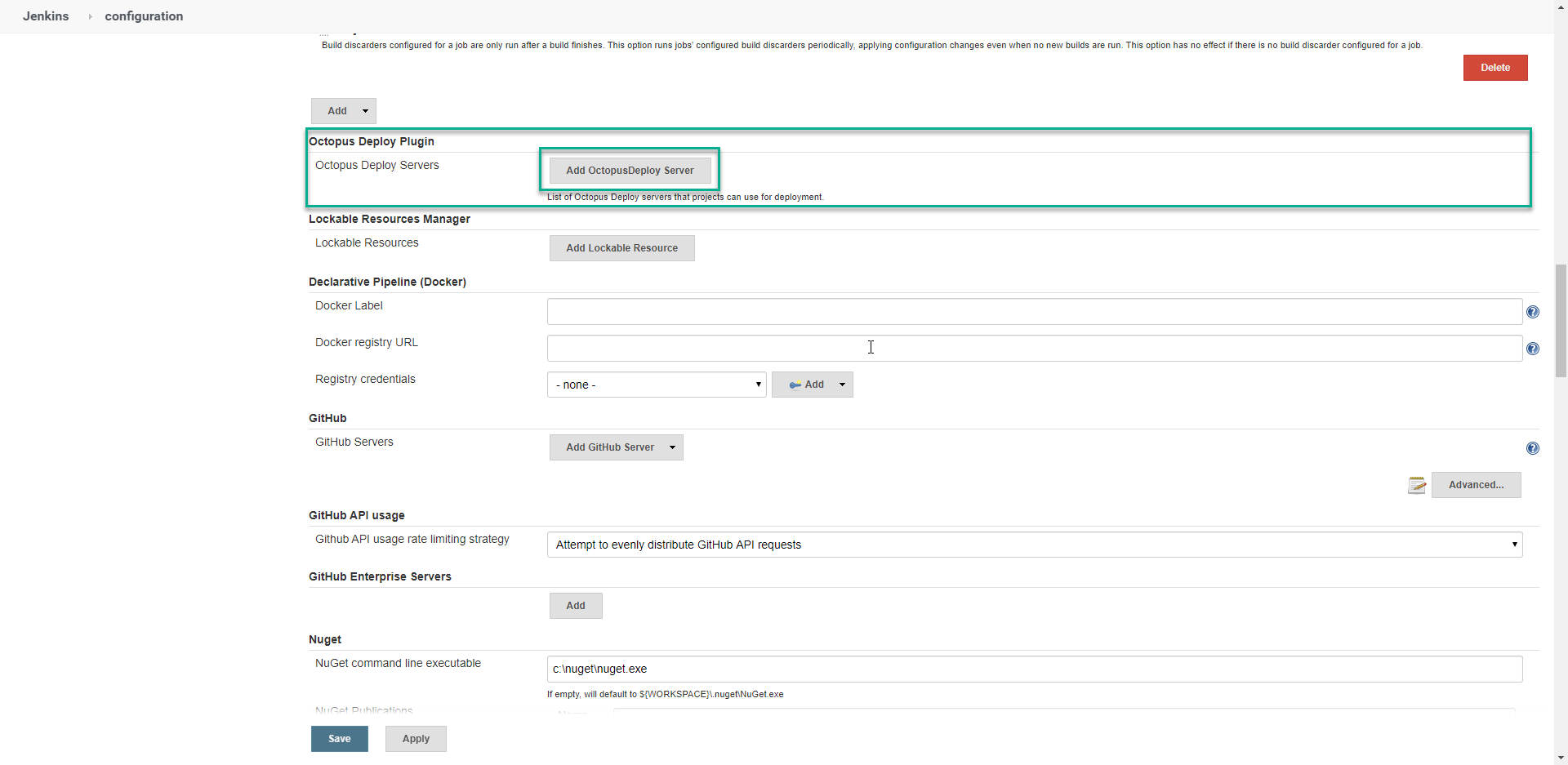Click inside the Docker registry URL field

coord(871,348)
